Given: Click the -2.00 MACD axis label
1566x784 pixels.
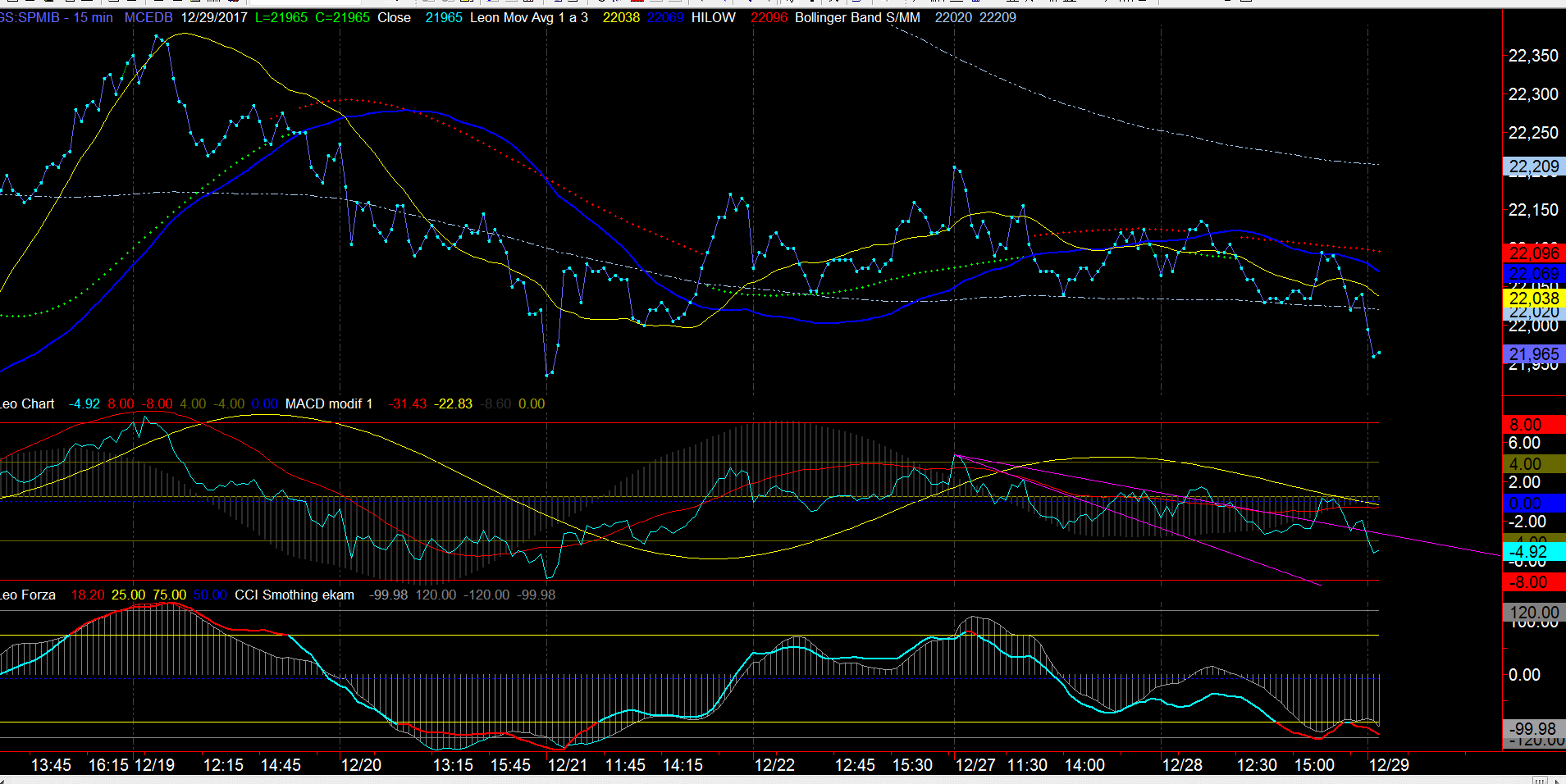Looking at the screenshot, I should pyautogui.click(x=1527, y=522).
